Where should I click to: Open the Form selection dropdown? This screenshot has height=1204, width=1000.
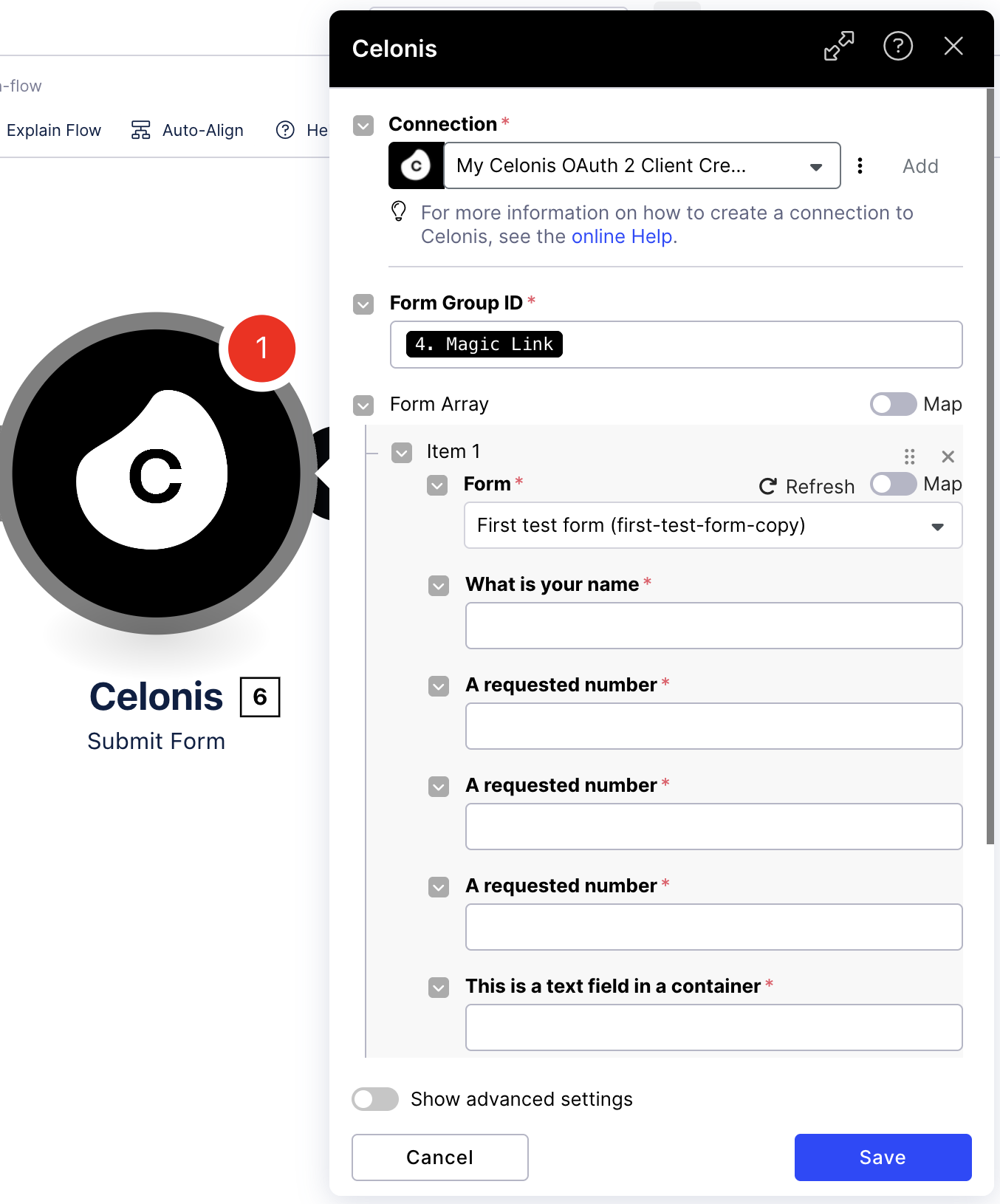(x=713, y=525)
